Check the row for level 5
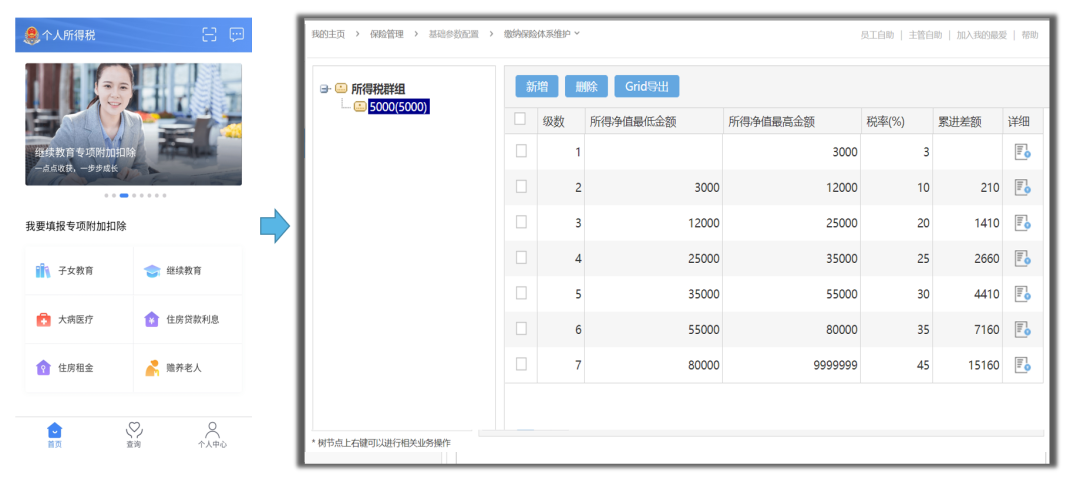 point(521,293)
